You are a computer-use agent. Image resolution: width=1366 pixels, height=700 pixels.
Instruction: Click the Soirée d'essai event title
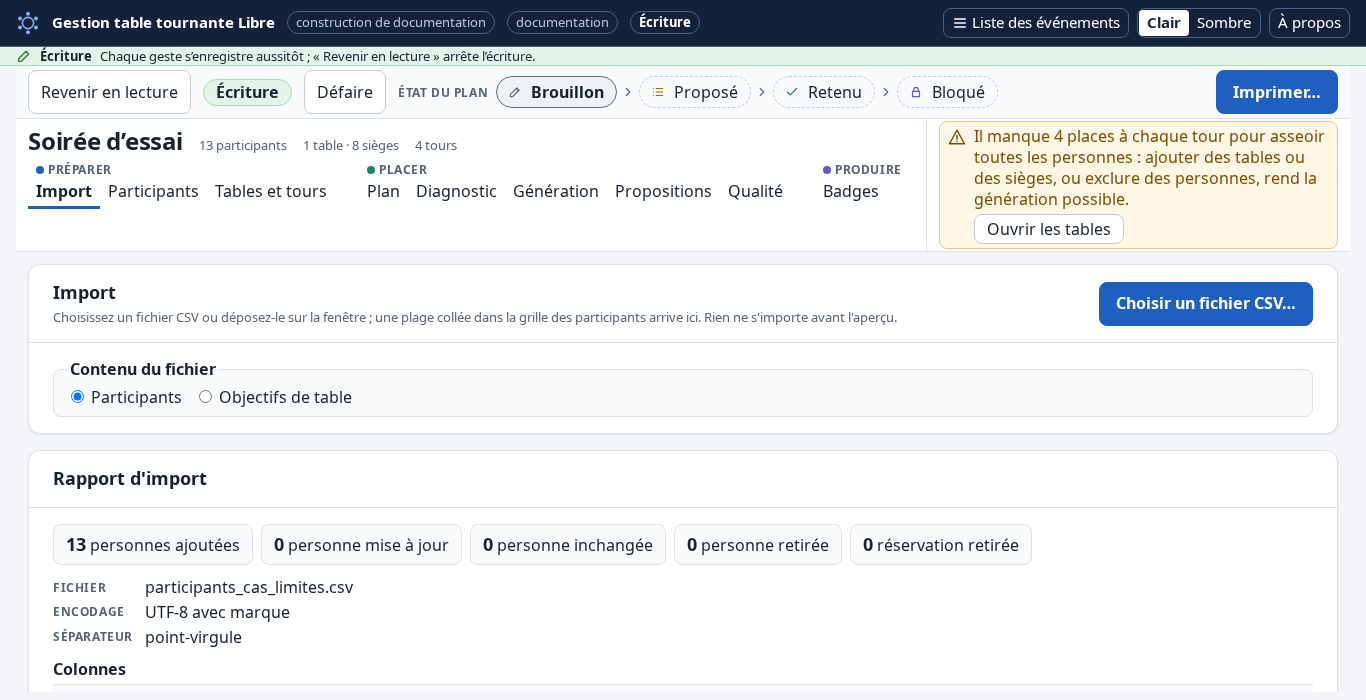tap(105, 142)
